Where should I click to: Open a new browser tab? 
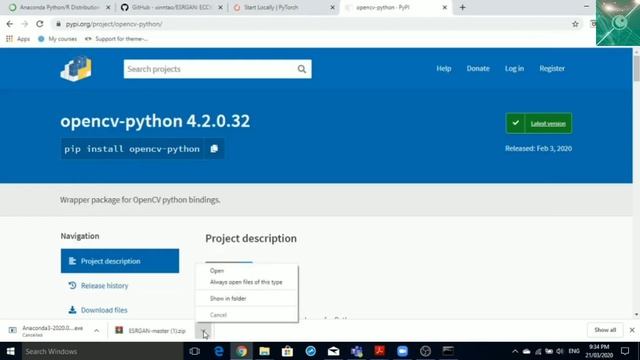[x=462, y=7]
